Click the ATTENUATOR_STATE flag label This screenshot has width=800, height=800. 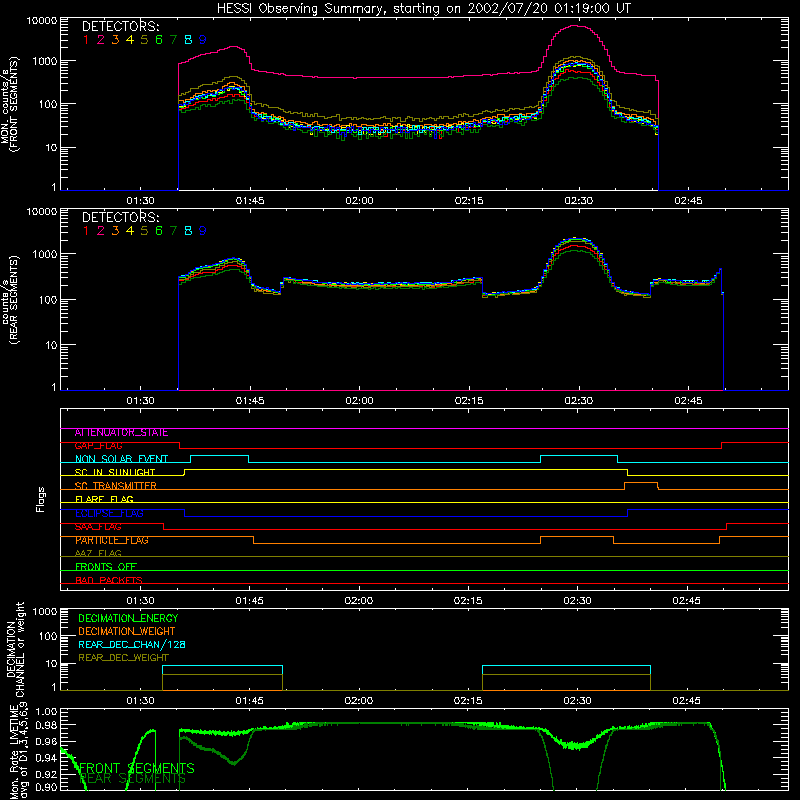(x=121, y=433)
